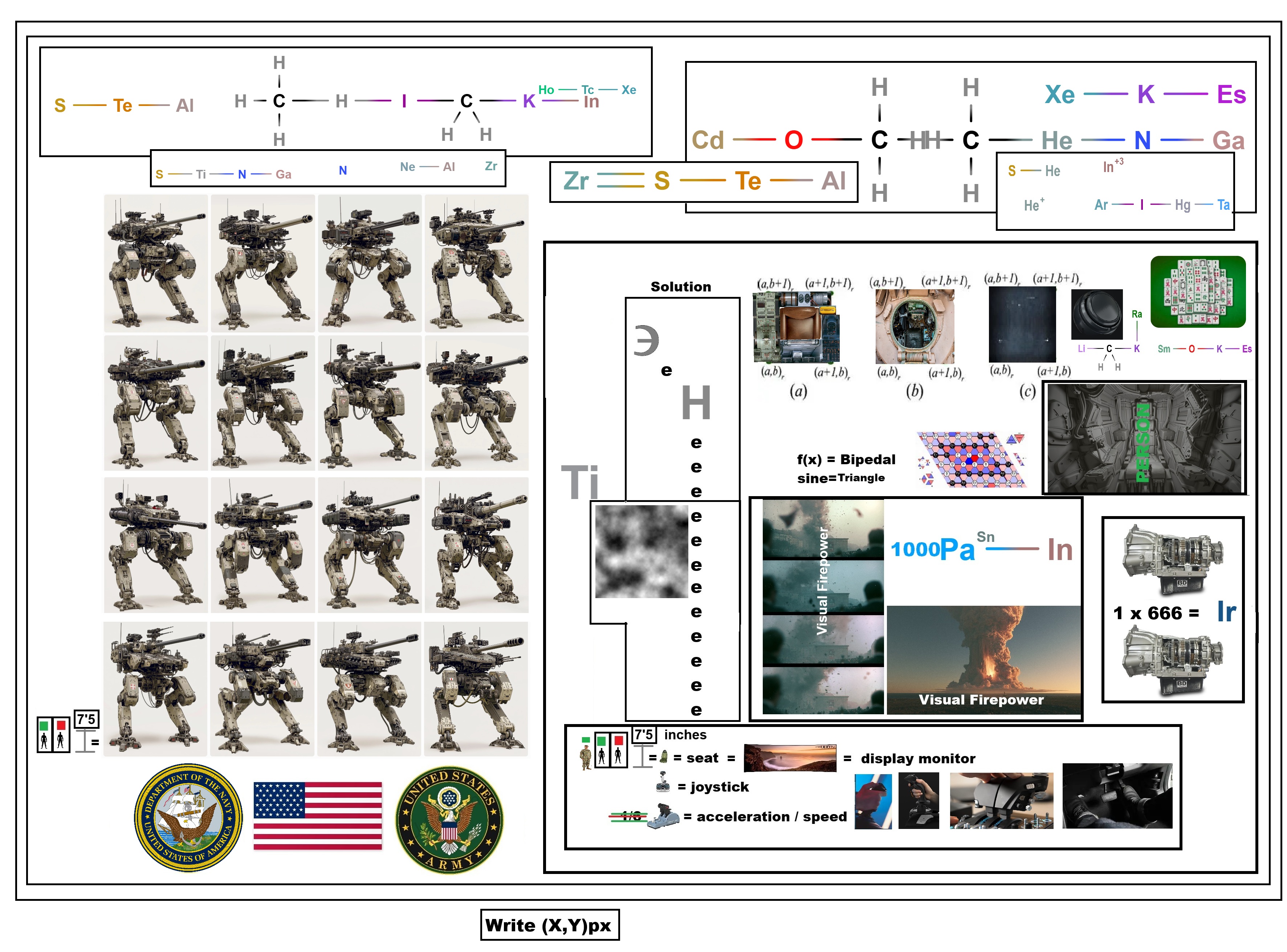Click the car pedals photo
This screenshot has width=1287, height=952.
pyautogui.click(x=1117, y=796)
